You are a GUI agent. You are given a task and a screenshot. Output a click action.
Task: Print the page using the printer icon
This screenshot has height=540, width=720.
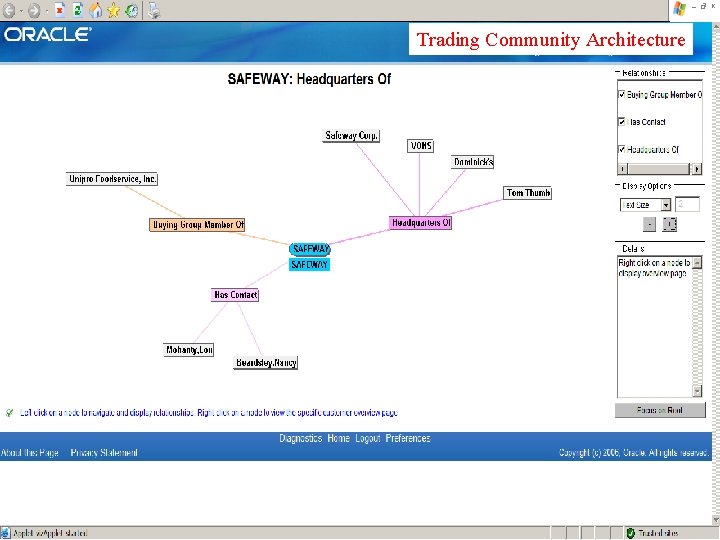pos(154,10)
